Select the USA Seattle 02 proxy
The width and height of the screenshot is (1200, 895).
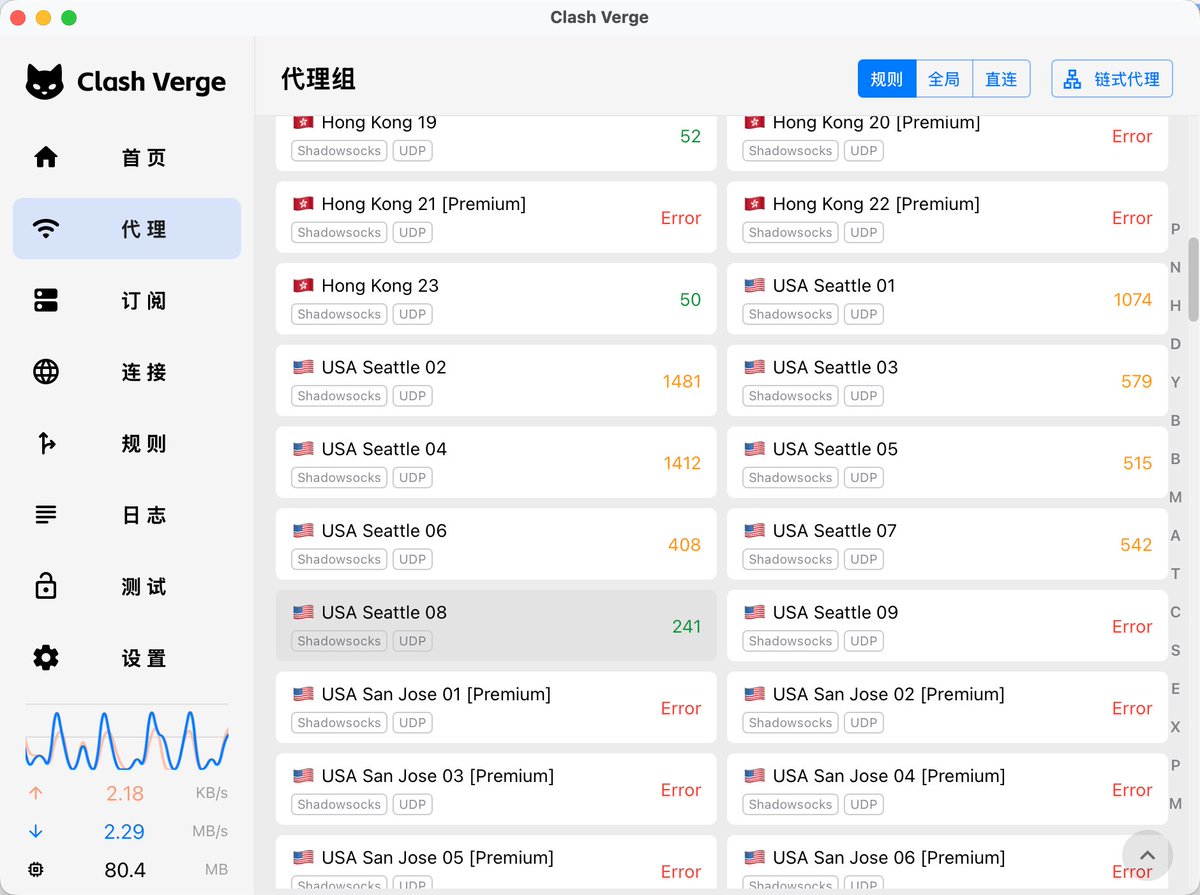pos(496,381)
